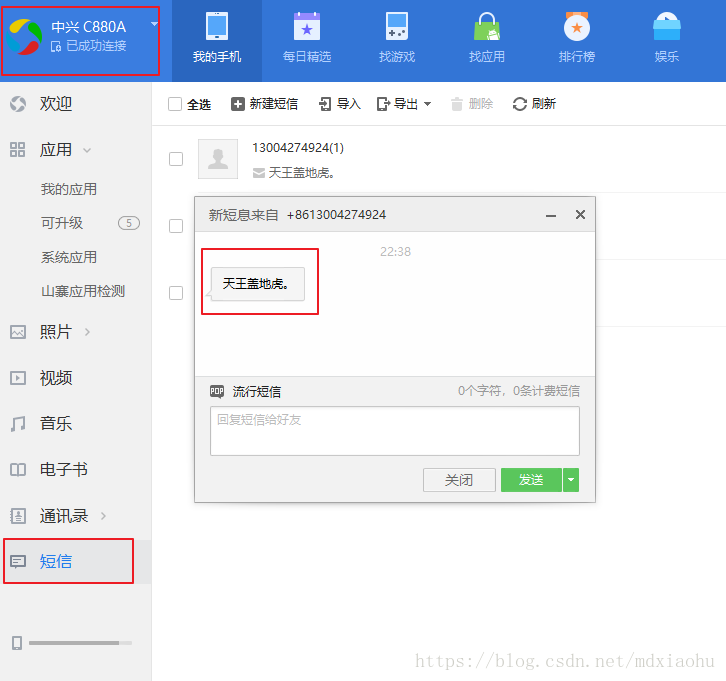Click the 应用 grid icon in sidebar
The image size is (726, 681).
click(x=18, y=150)
